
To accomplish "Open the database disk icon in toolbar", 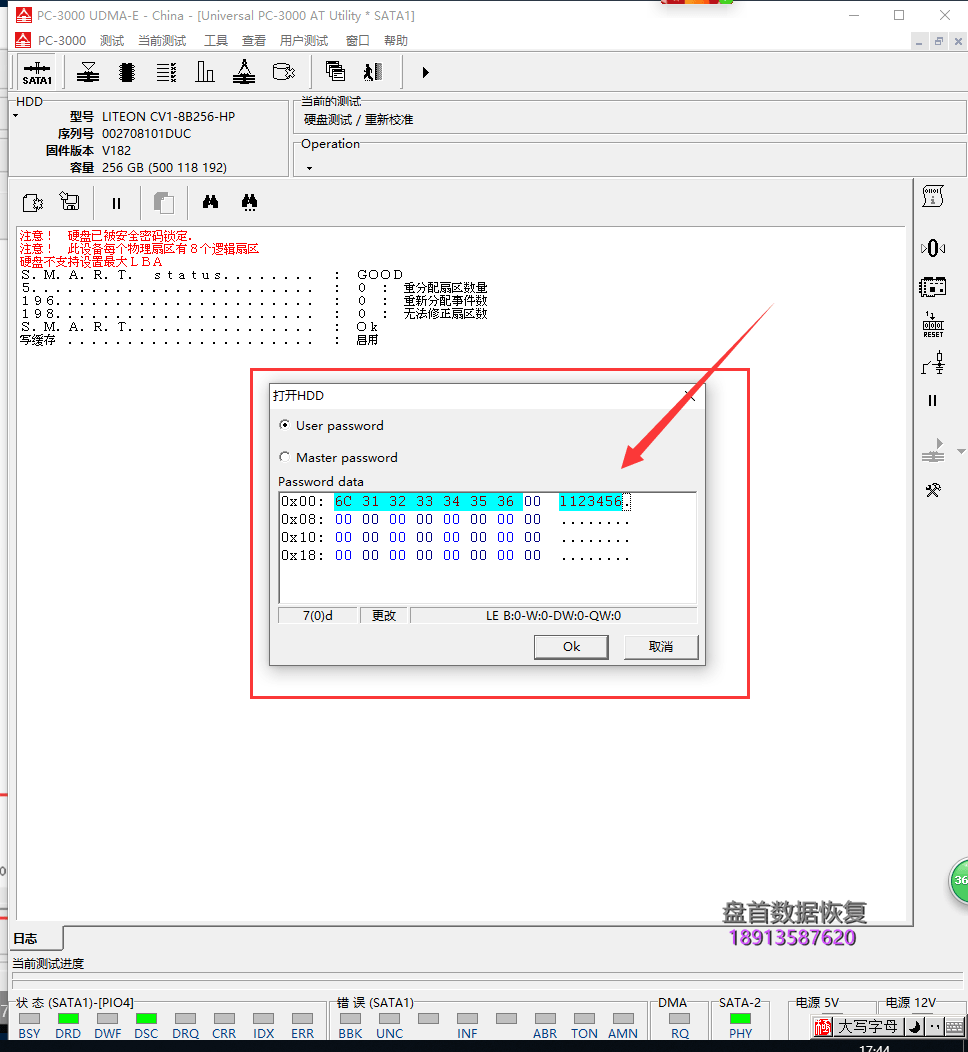I will pyautogui.click(x=284, y=72).
